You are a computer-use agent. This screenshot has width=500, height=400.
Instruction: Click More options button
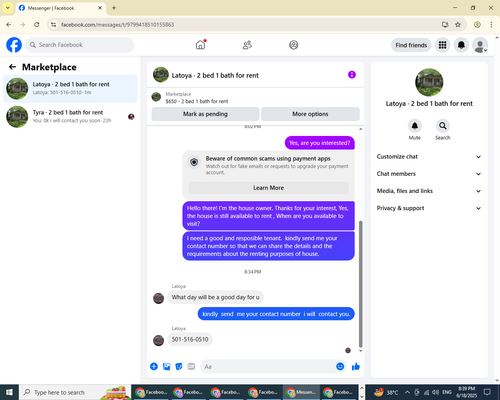tap(310, 114)
